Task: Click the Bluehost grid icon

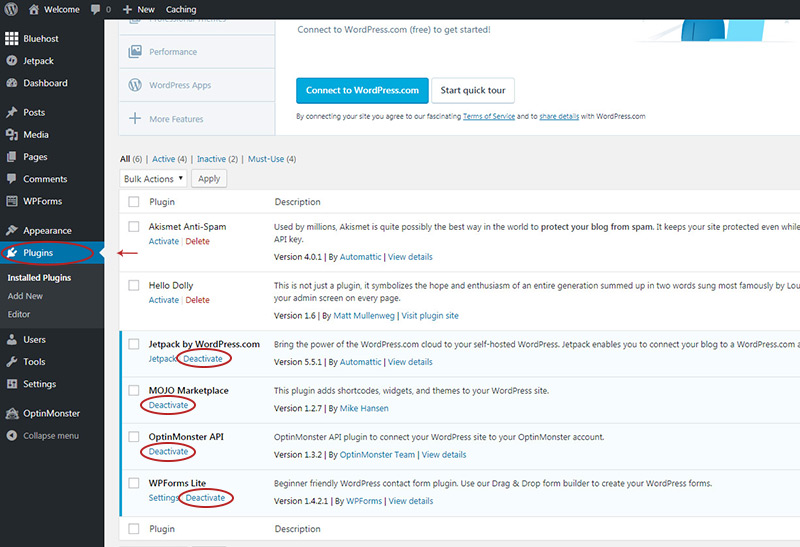Action: tap(11, 39)
